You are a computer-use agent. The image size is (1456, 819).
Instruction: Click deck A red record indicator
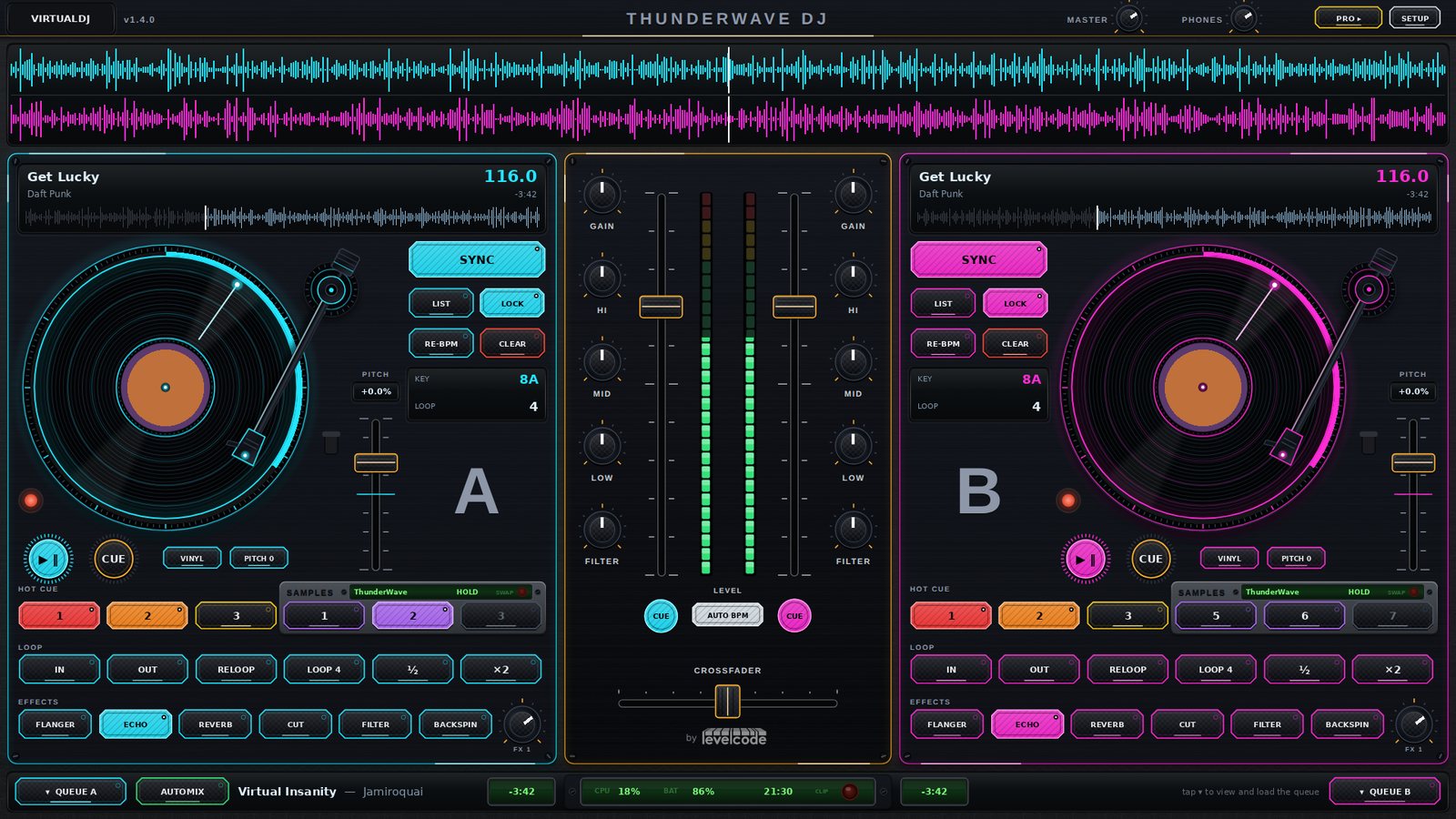31,500
